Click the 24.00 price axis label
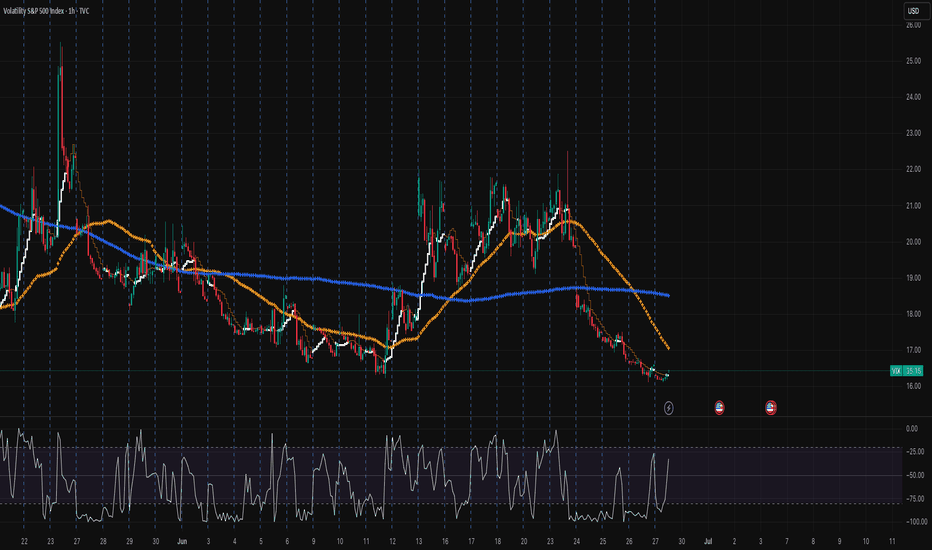The height and width of the screenshot is (550, 932). [x=913, y=97]
